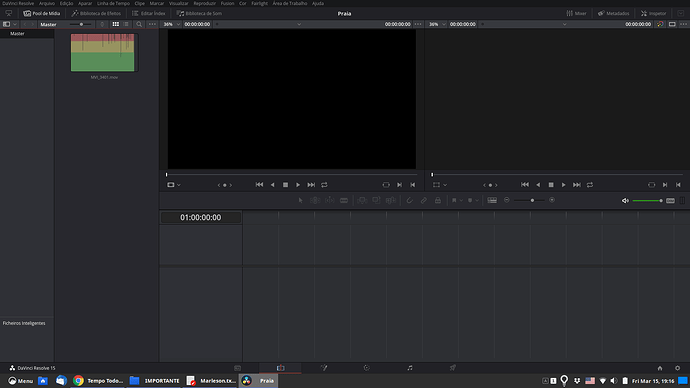Open the Mixer panel

(x=576, y=13)
